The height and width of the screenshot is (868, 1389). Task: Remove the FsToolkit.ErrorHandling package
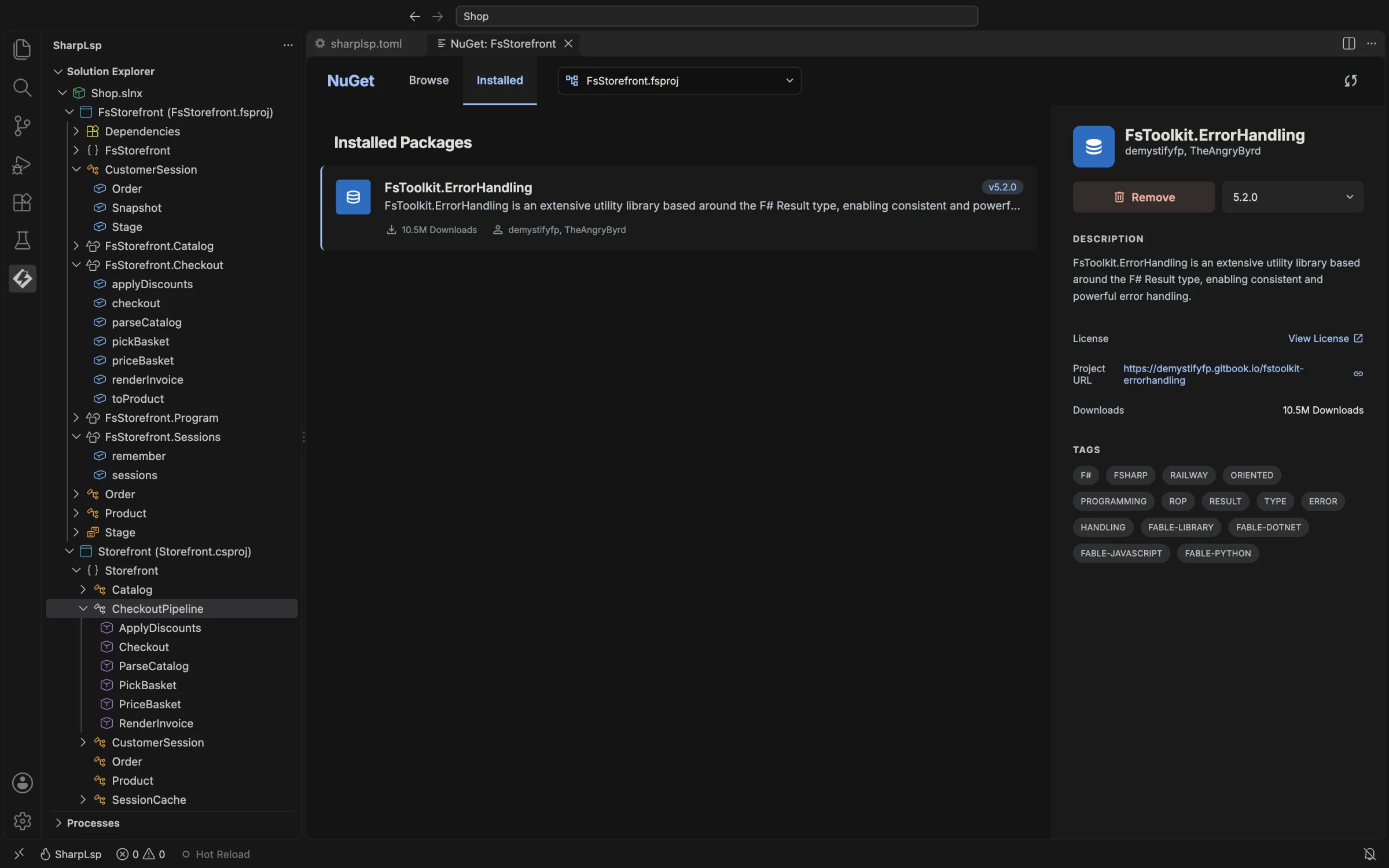pyautogui.click(x=1143, y=197)
